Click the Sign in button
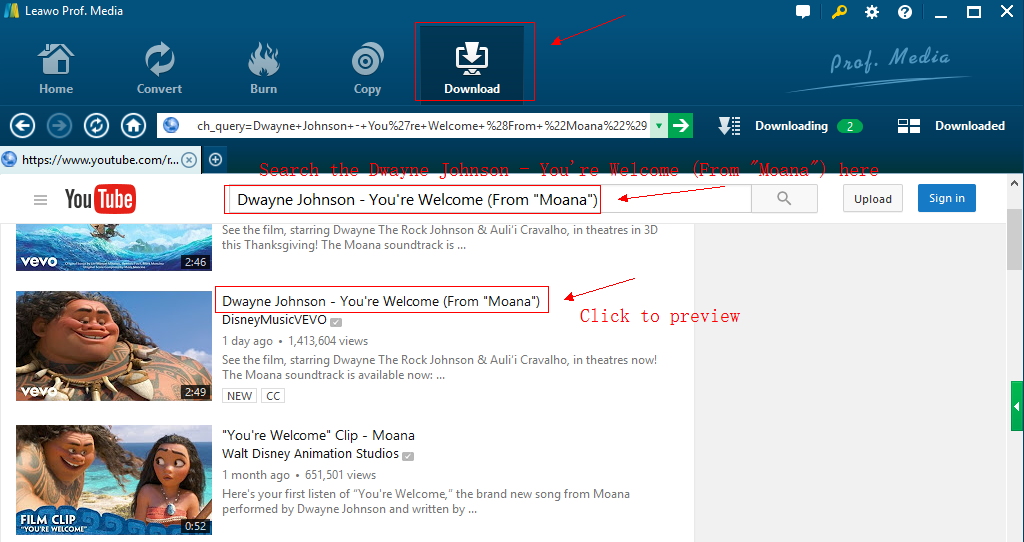Screen dimensions: 1024x542 (947, 198)
